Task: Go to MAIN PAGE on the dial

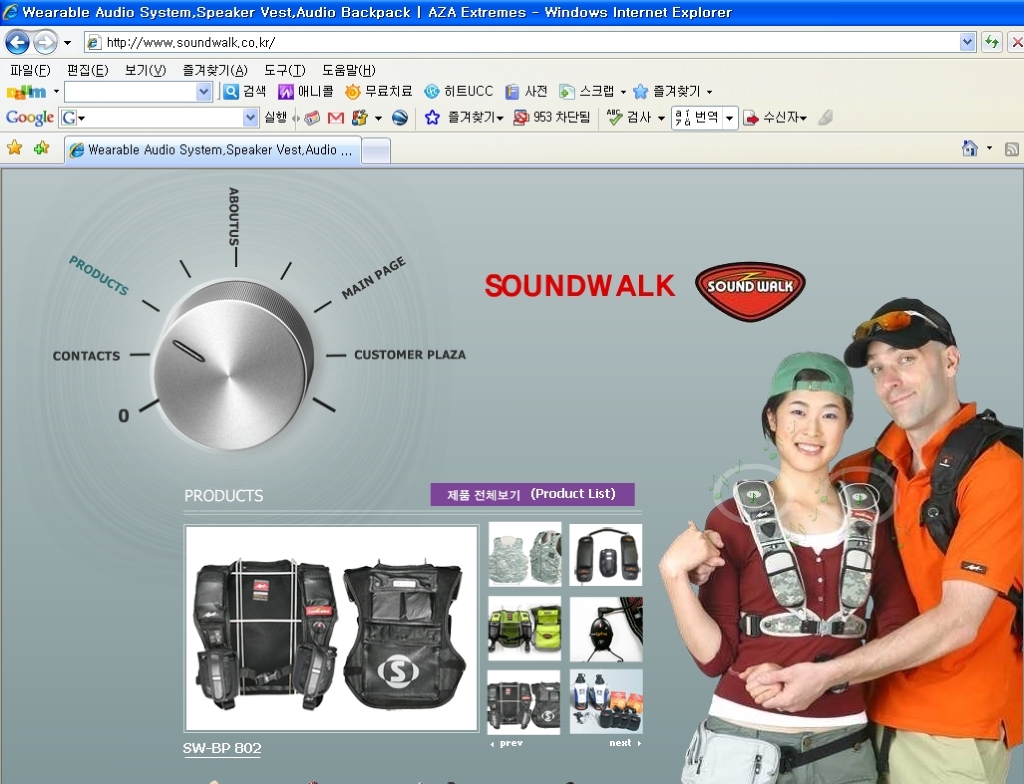Action: (x=374, y=278)
